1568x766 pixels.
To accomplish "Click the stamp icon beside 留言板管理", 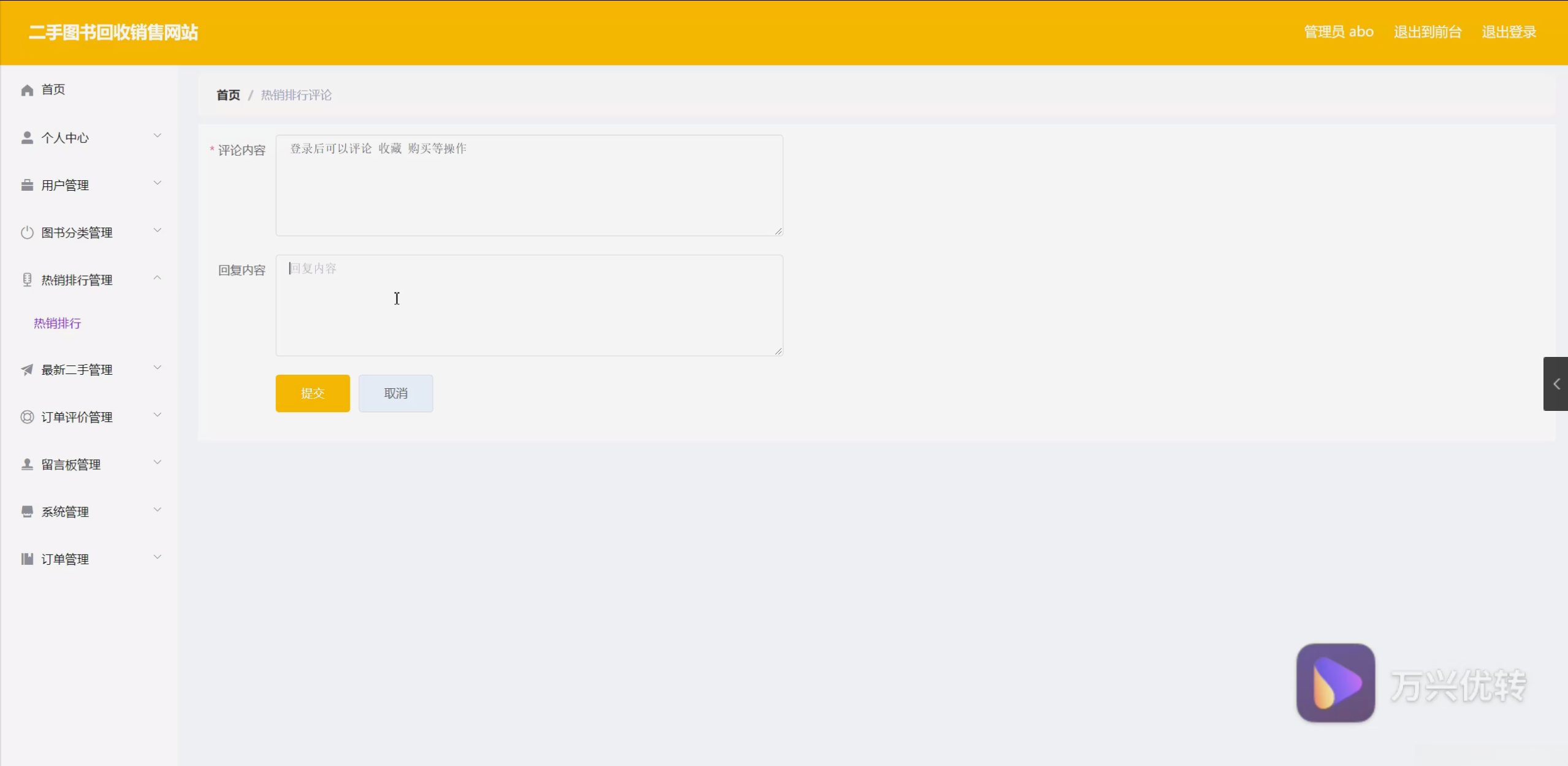I will (27, 464).
